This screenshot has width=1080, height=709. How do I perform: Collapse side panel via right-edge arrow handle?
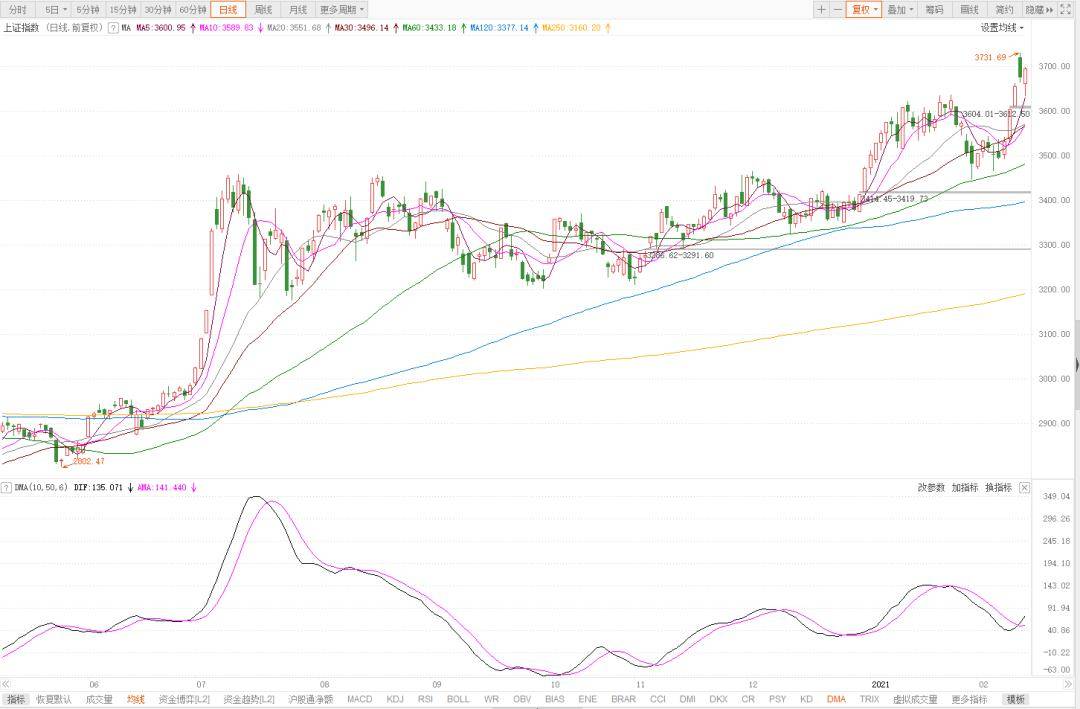(1077, 364)
